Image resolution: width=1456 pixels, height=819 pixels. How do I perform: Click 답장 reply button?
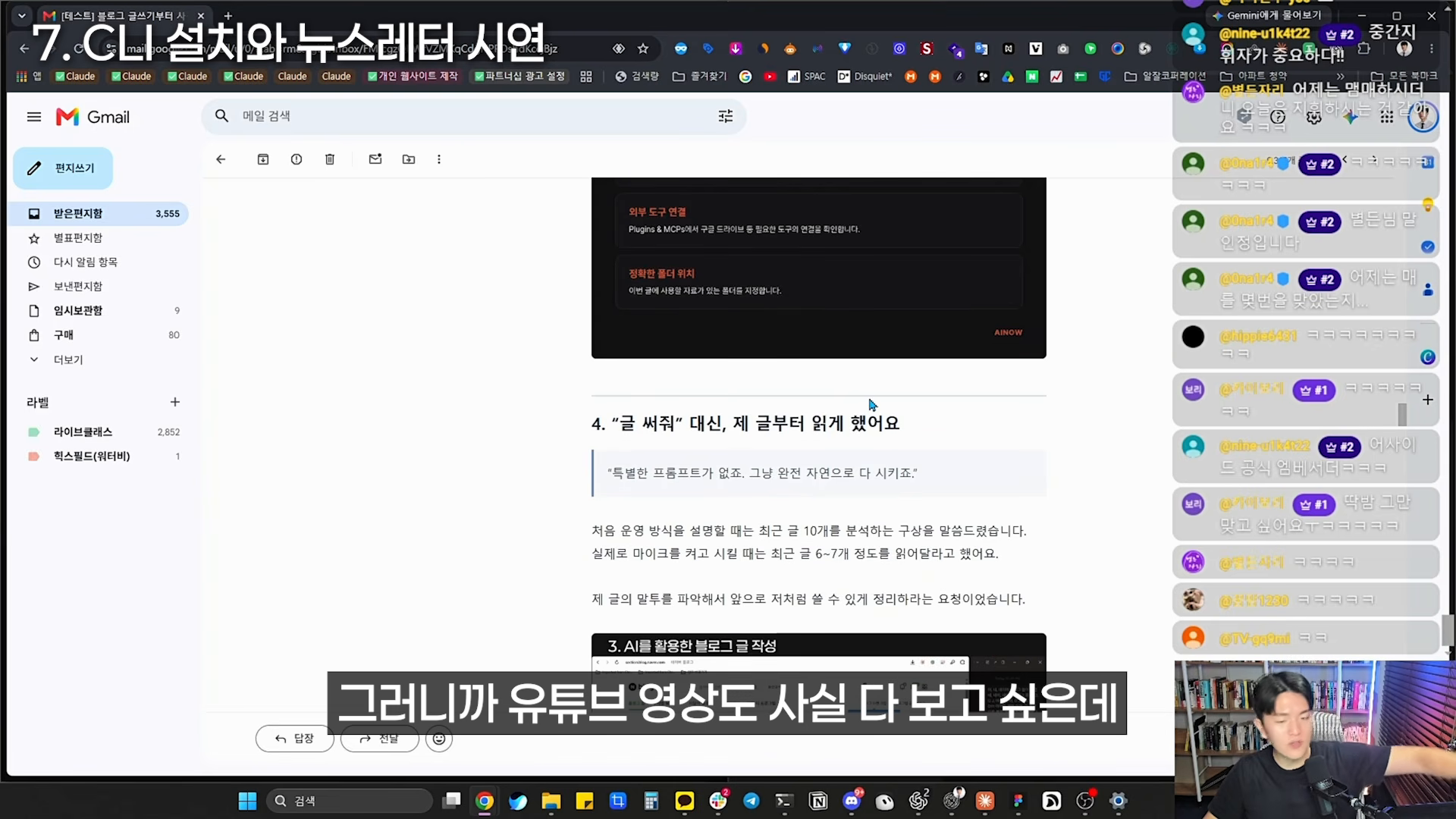[294, 739]
